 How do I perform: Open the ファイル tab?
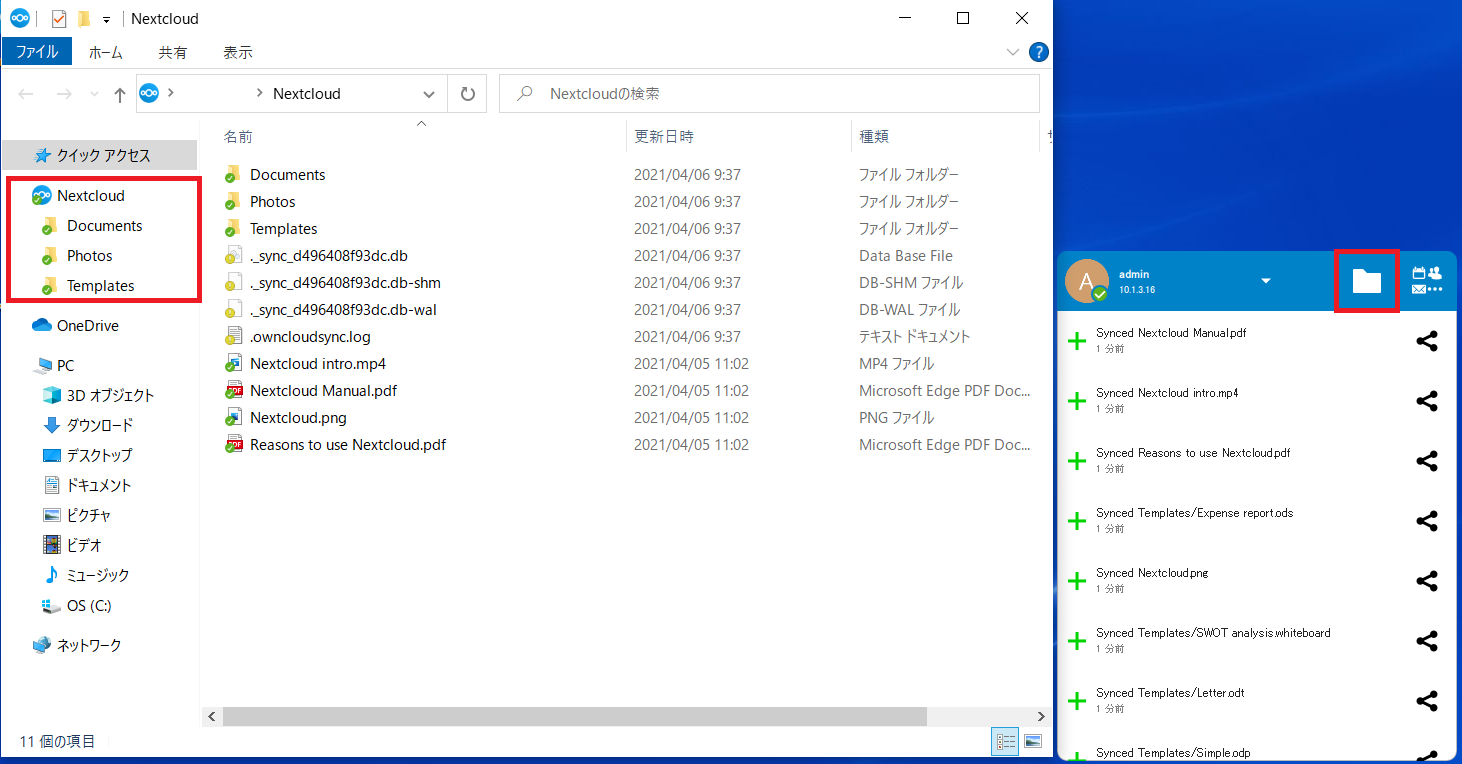[36, 52]
